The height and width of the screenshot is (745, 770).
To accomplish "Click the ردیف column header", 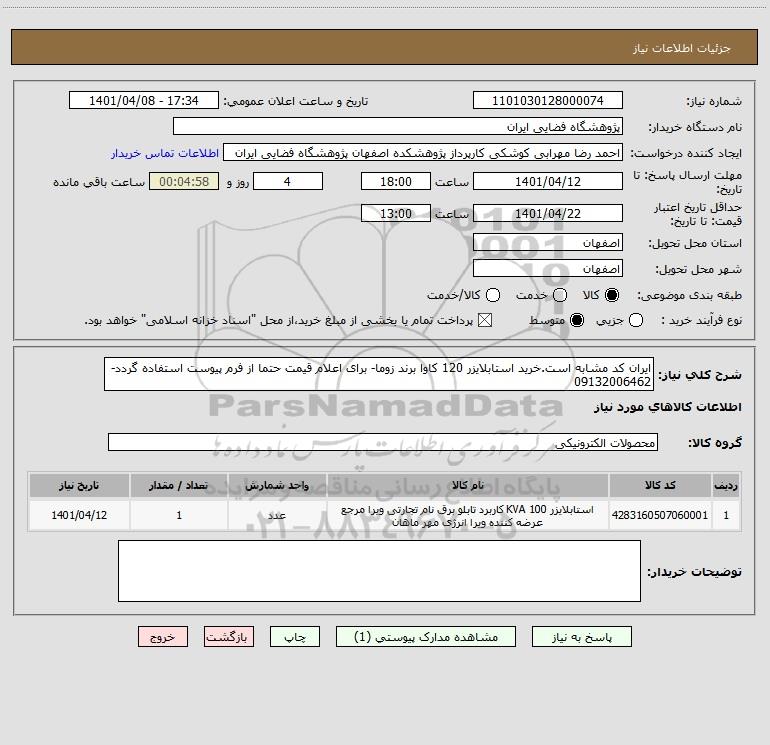I will pyautogui.click(x=726, y=485).
